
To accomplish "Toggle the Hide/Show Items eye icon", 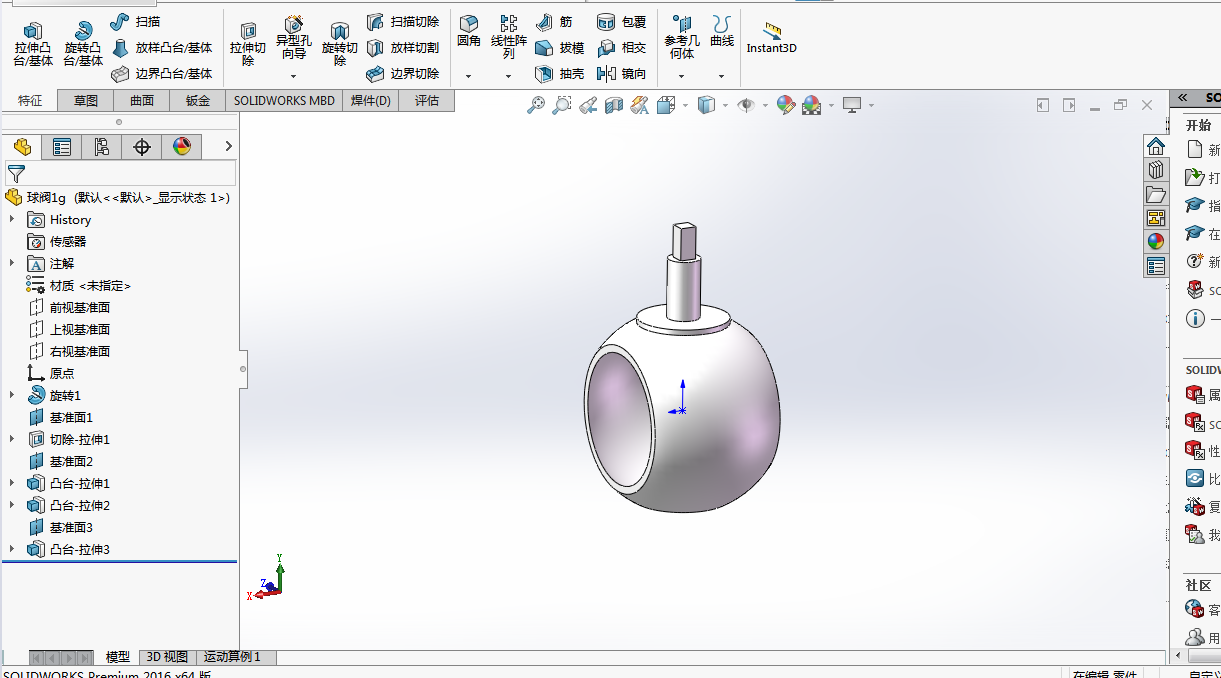I will [x=745, y=105].
